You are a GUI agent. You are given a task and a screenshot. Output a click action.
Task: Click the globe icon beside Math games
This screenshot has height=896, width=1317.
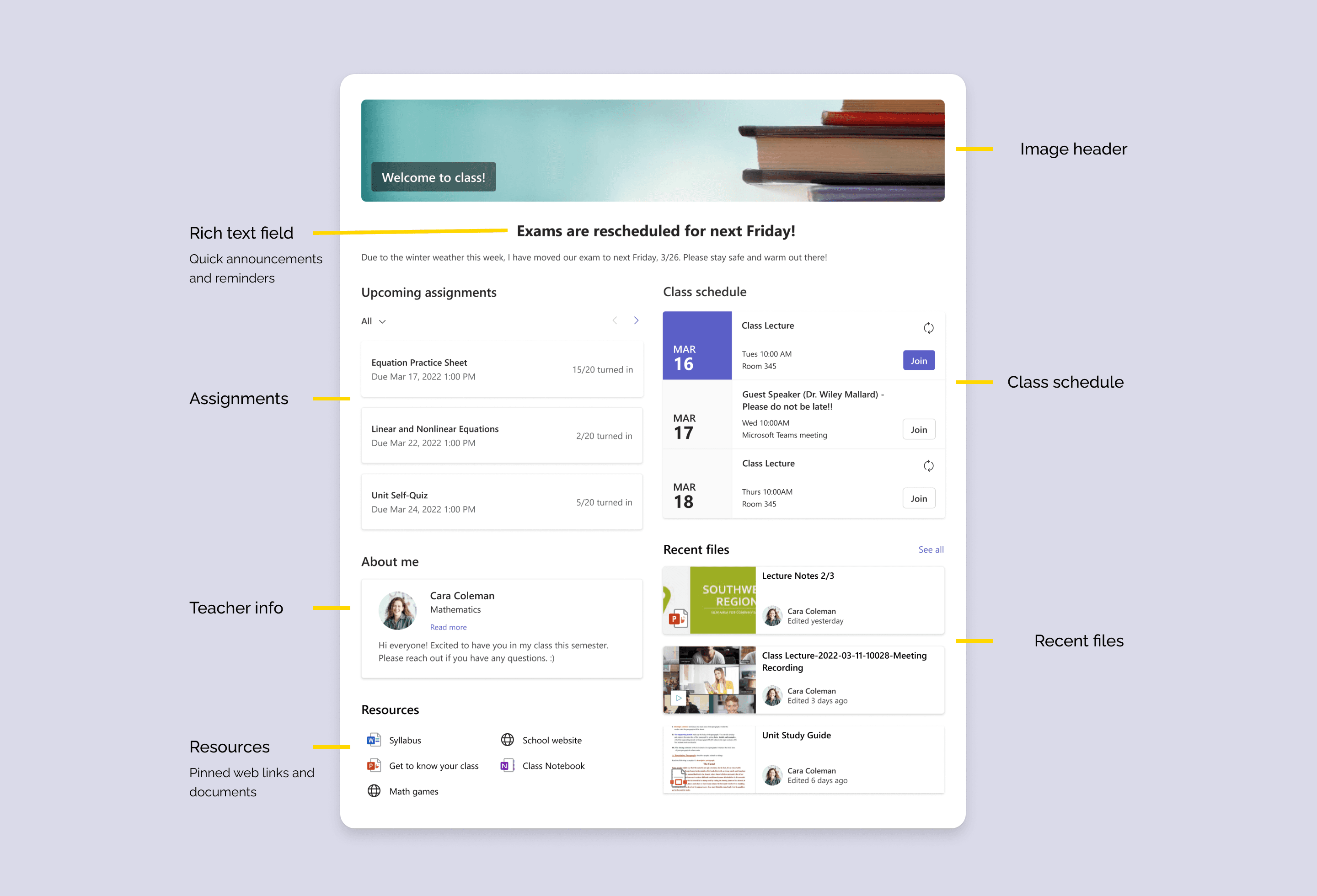[374, 791]
